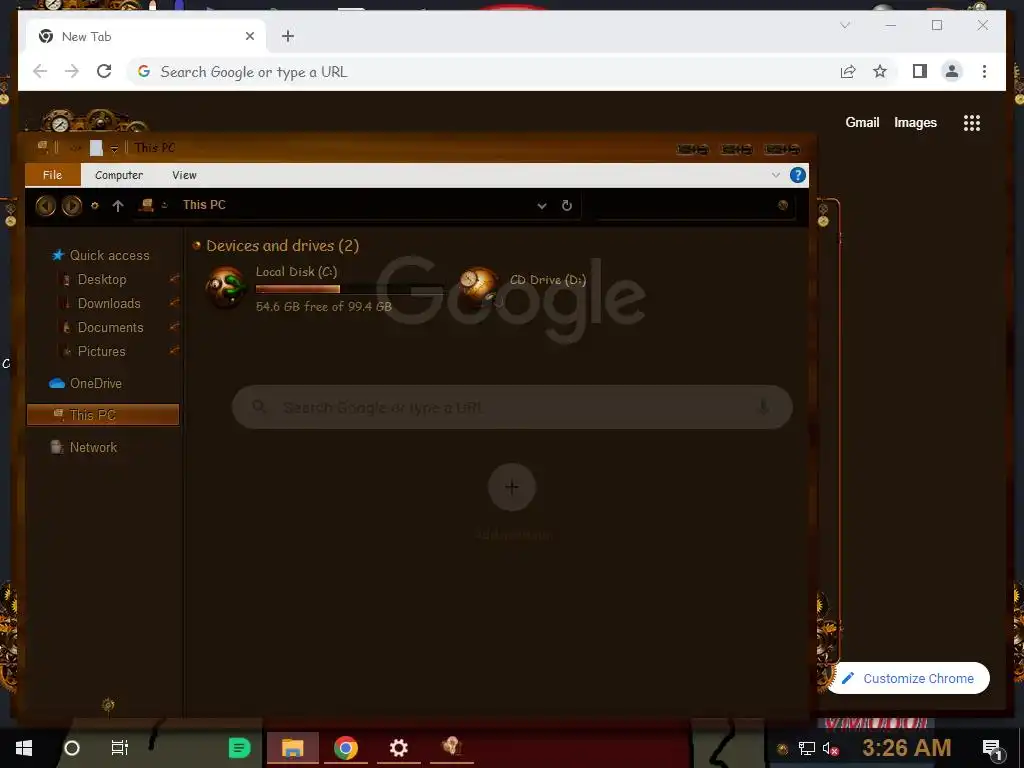This screenshot has height=768, width=1024.
Task: Go forward in File Explorer
Action: pos(72,206)
